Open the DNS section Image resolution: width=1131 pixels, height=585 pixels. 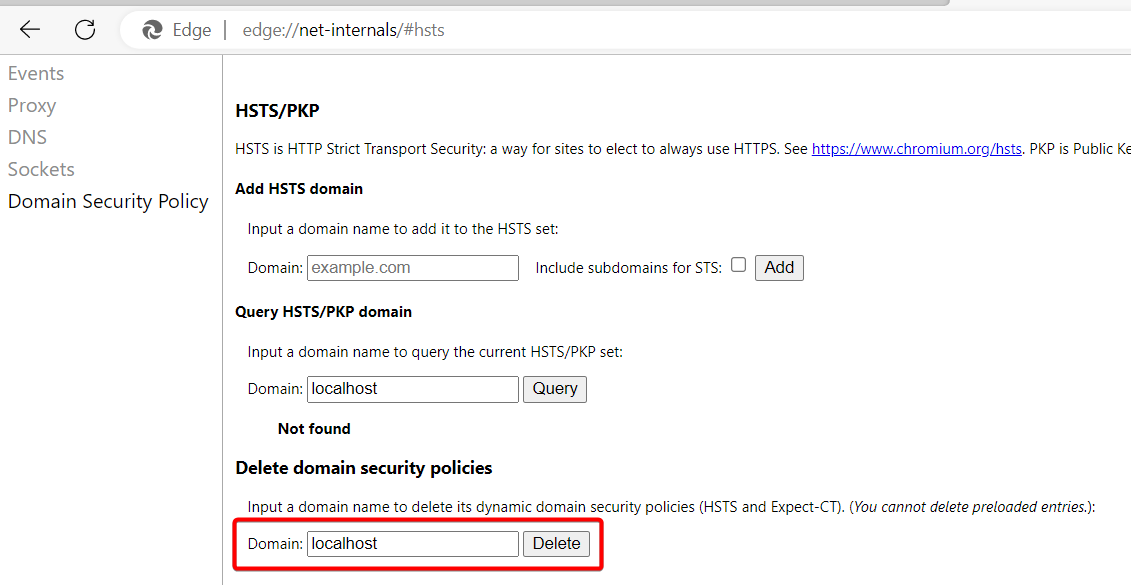(x=27, y=136)
